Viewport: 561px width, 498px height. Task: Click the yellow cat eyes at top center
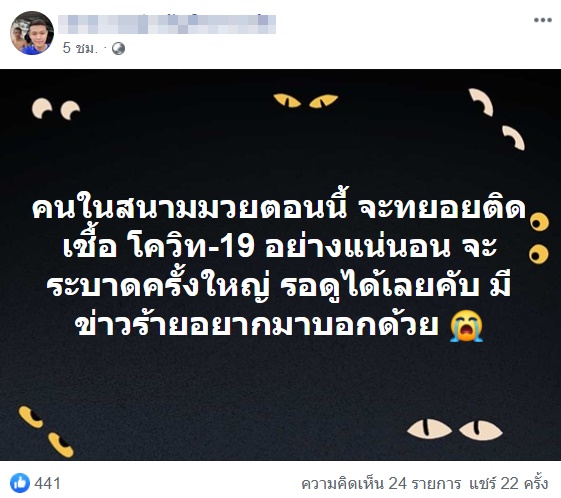306,101
